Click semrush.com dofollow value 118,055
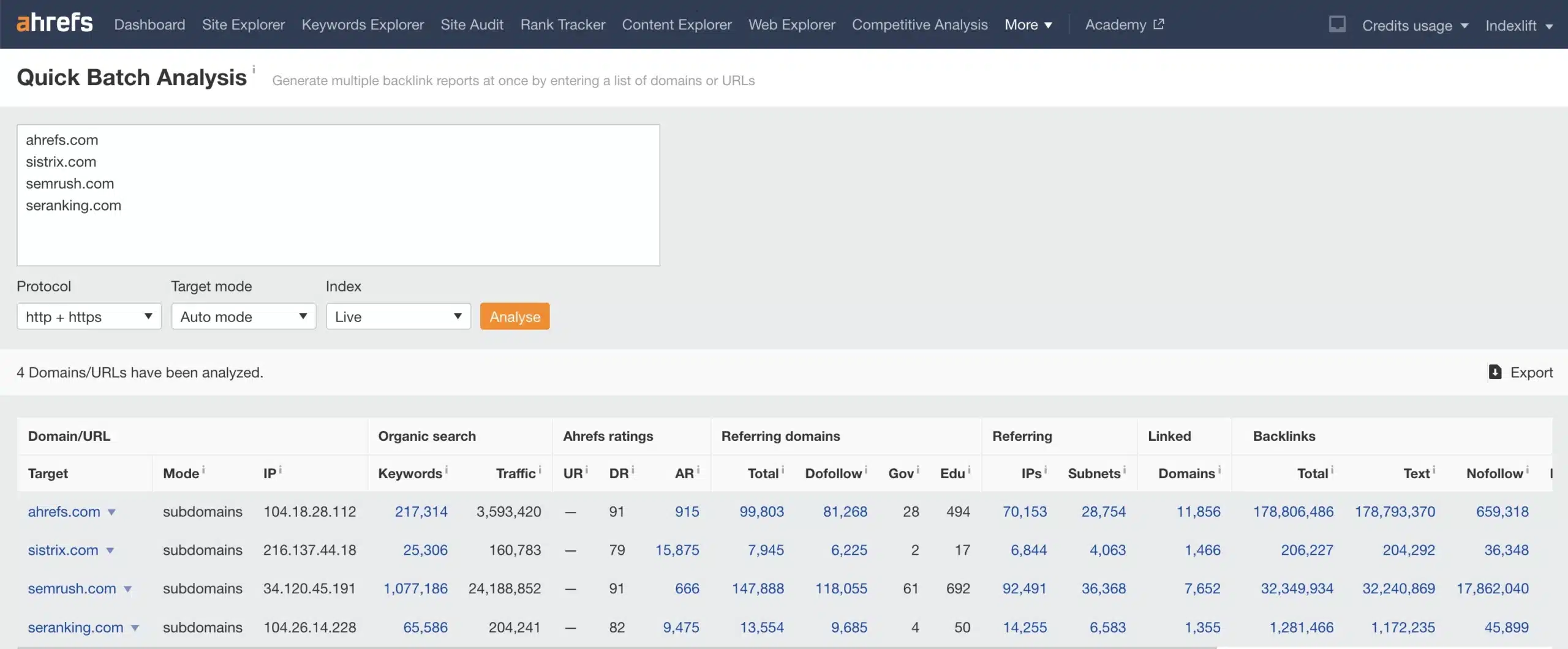The height and width of the screenshot is (649, 1568). point(841,589)
